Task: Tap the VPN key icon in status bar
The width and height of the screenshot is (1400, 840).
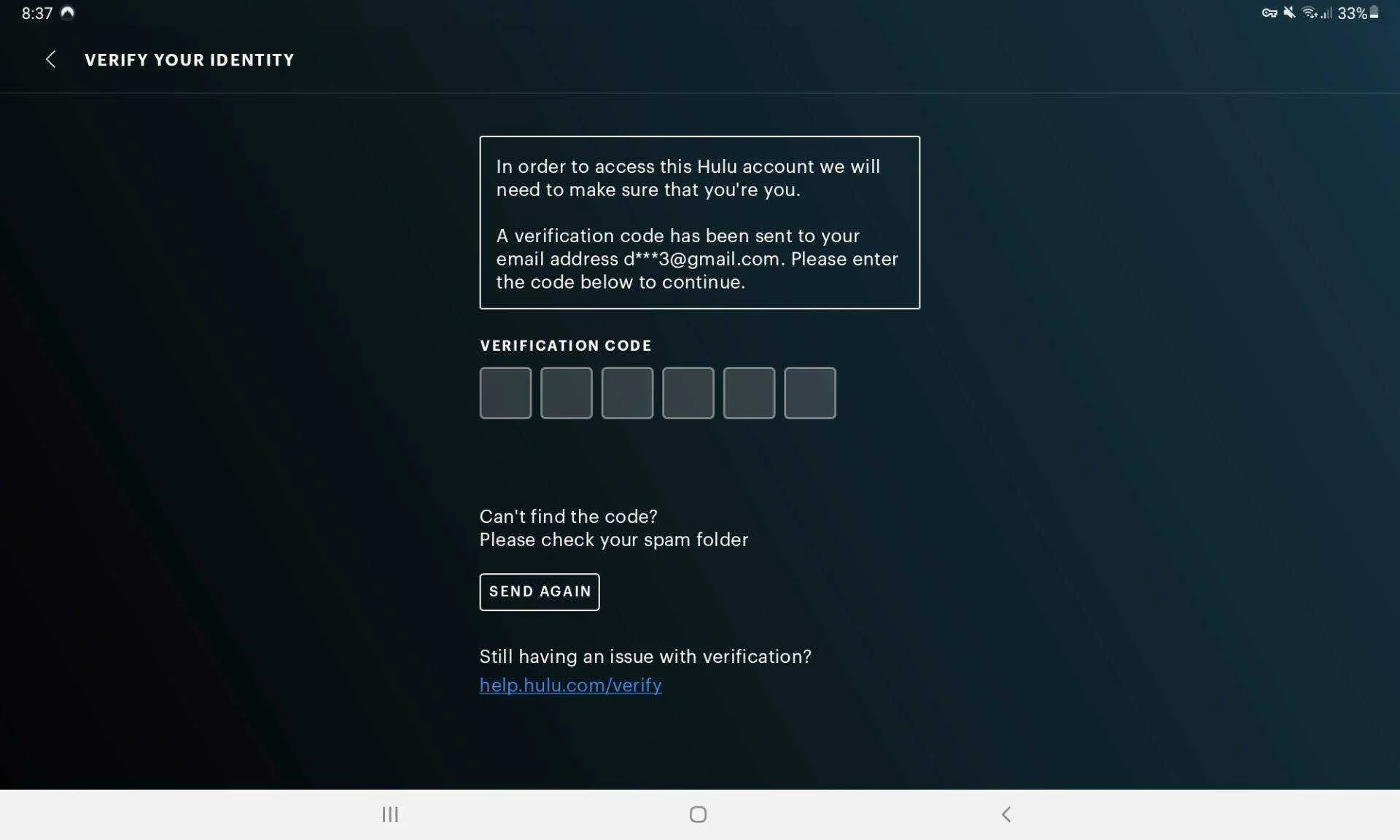Action: [1269, 13]
